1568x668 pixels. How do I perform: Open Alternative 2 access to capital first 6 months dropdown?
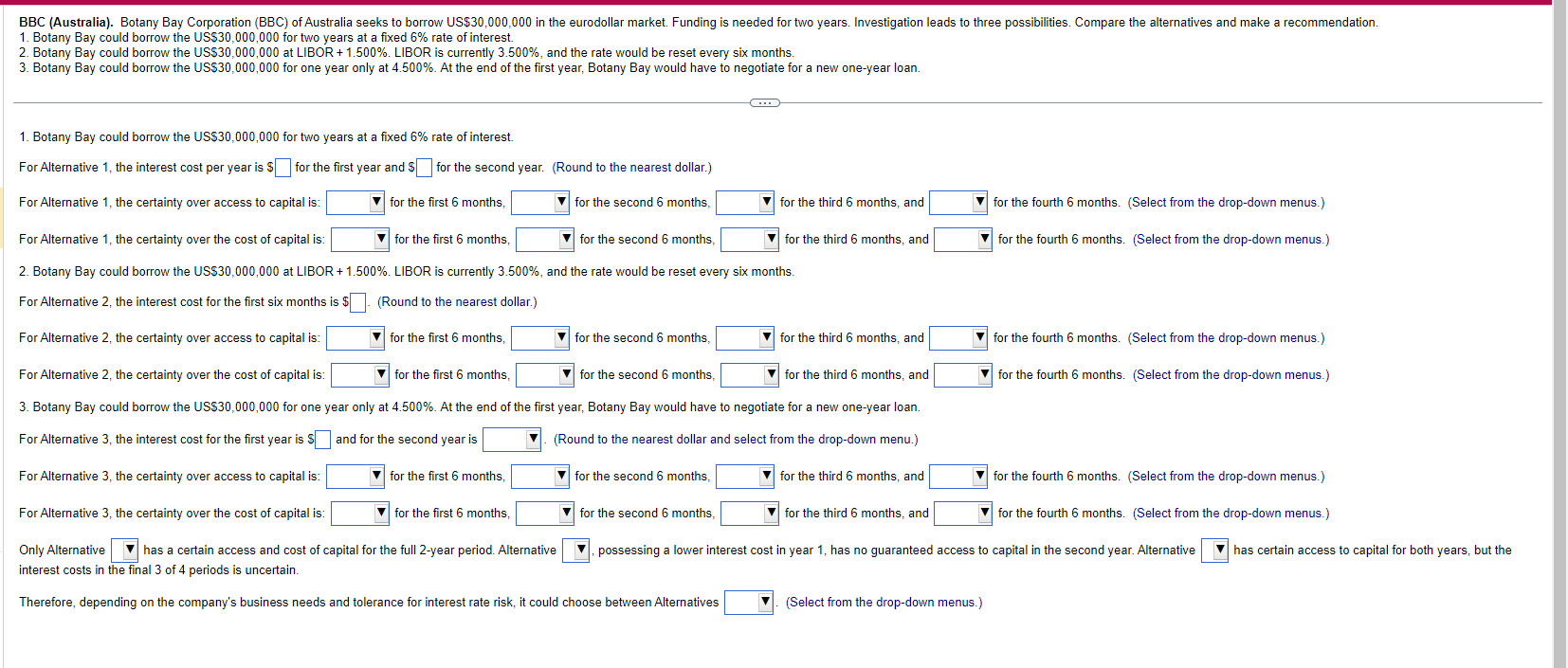356,338
